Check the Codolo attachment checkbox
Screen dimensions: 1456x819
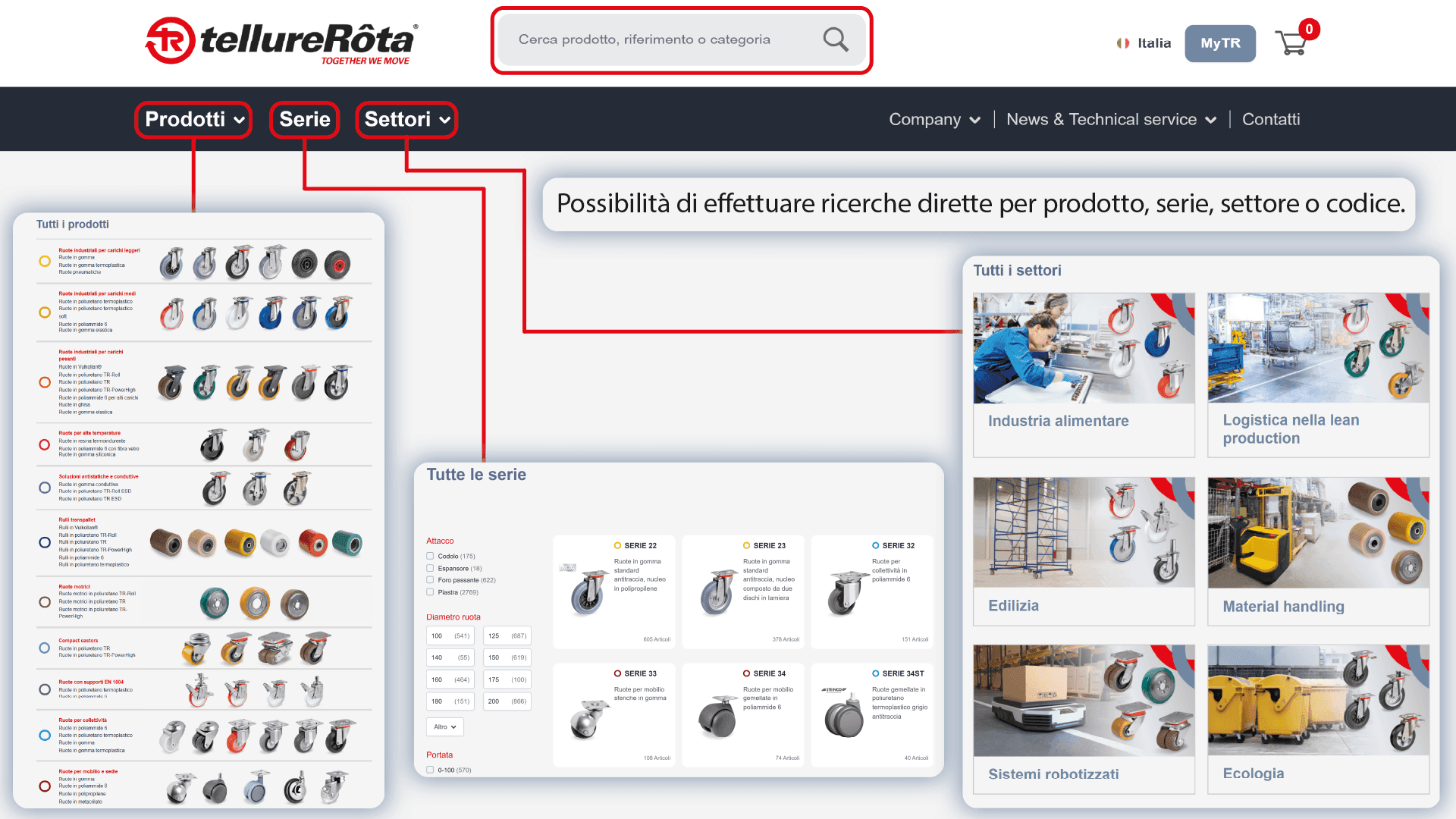pyautogui.click(x=430, y=556)
